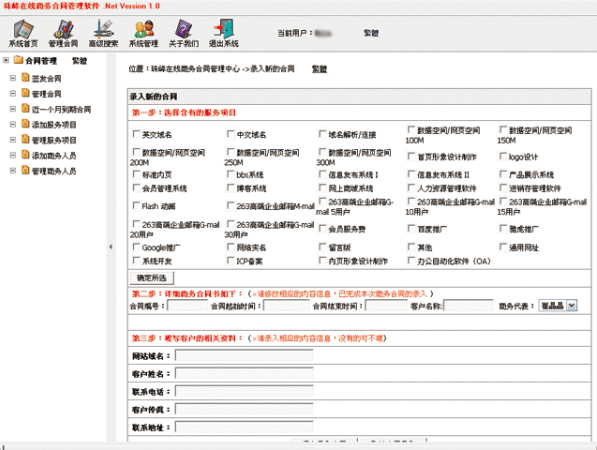Select the 退出系统 exit icon
Image resolution: width=597 pixels, height=450 pixels.
[x=224, y=29]
